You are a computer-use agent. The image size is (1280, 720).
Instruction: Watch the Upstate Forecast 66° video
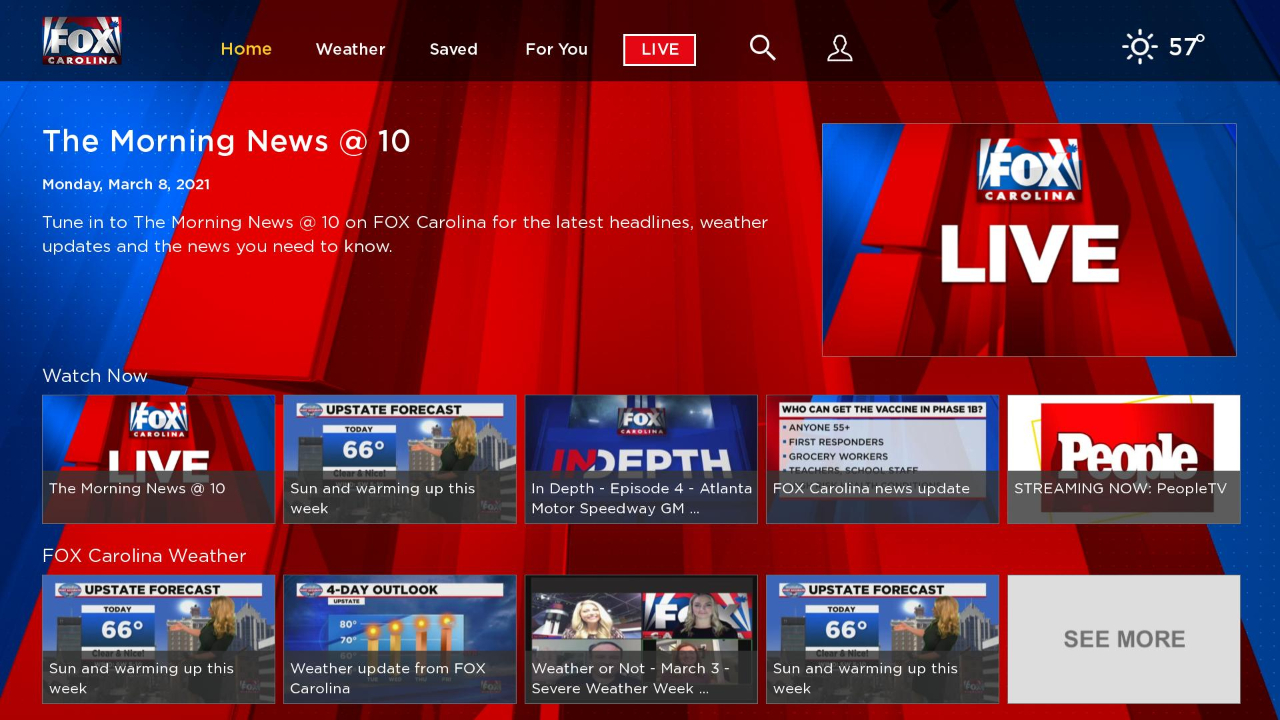click(399, 458)
